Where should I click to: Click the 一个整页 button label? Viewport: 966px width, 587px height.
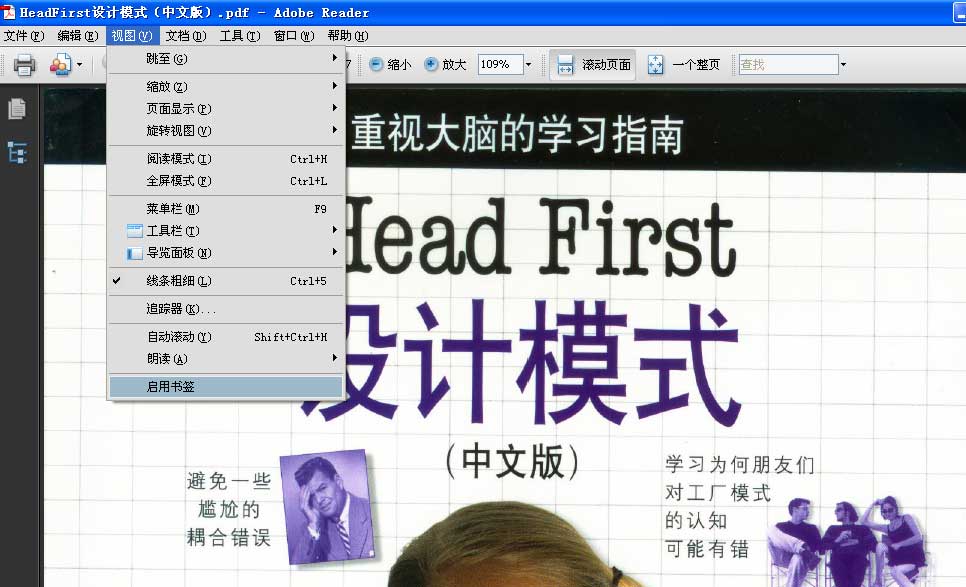point(696,65)
